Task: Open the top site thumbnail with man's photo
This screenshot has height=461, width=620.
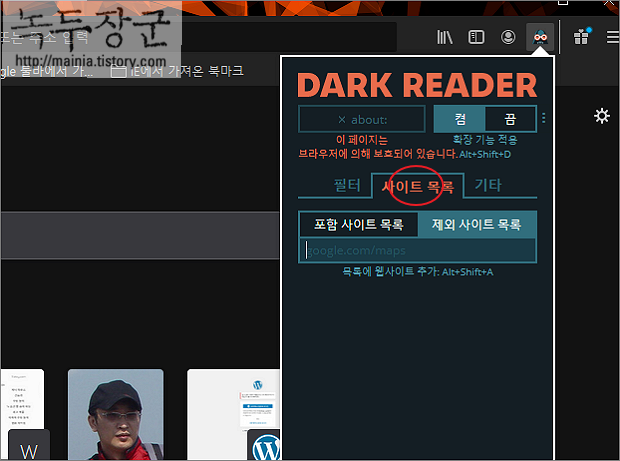Action: [x=115, y=414]
